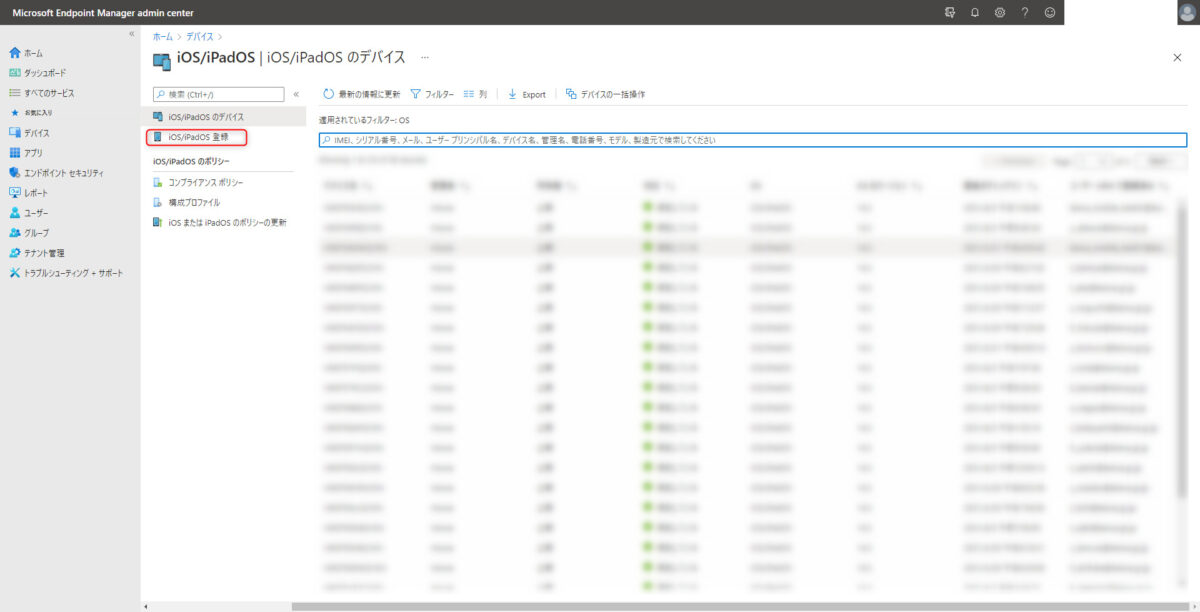Click the 構成プロファイル profile icon
This screenshot has width=1200, height=612.
click(x=158, y=203)
